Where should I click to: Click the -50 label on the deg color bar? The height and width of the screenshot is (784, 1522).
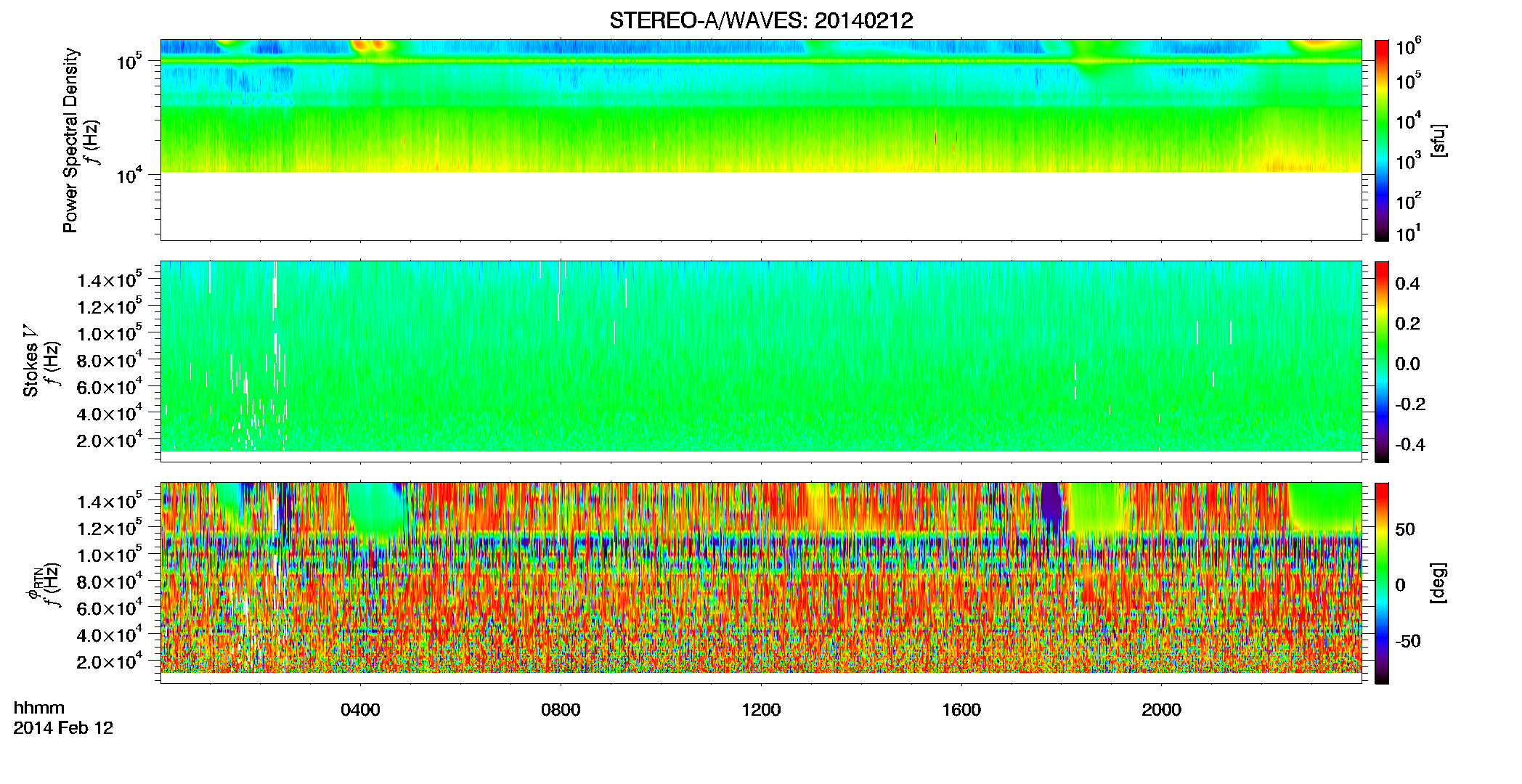1408,642
